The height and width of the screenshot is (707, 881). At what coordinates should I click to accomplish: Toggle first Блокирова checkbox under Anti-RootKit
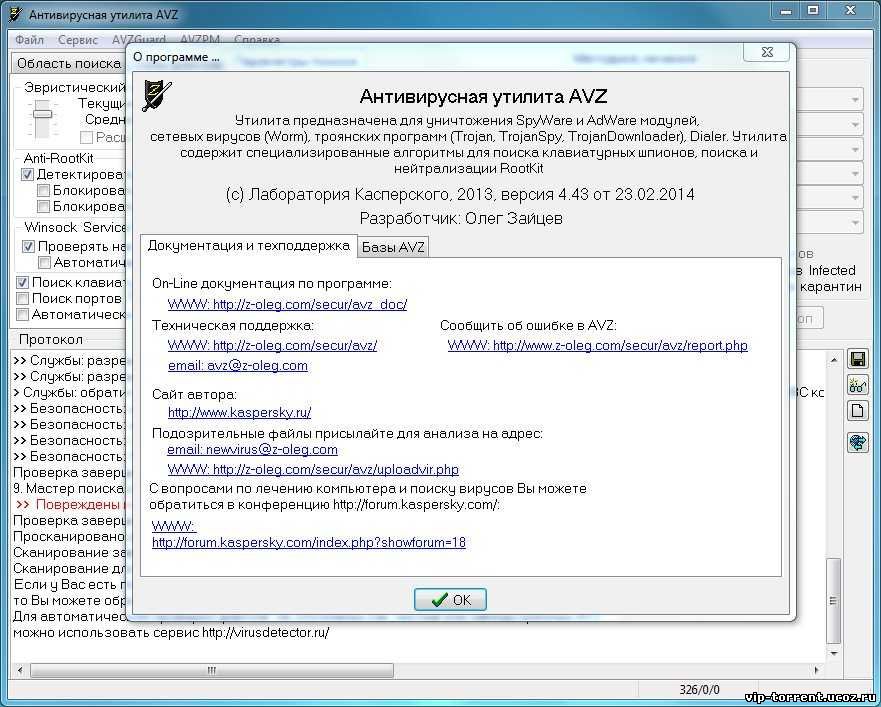pos(43,191)
